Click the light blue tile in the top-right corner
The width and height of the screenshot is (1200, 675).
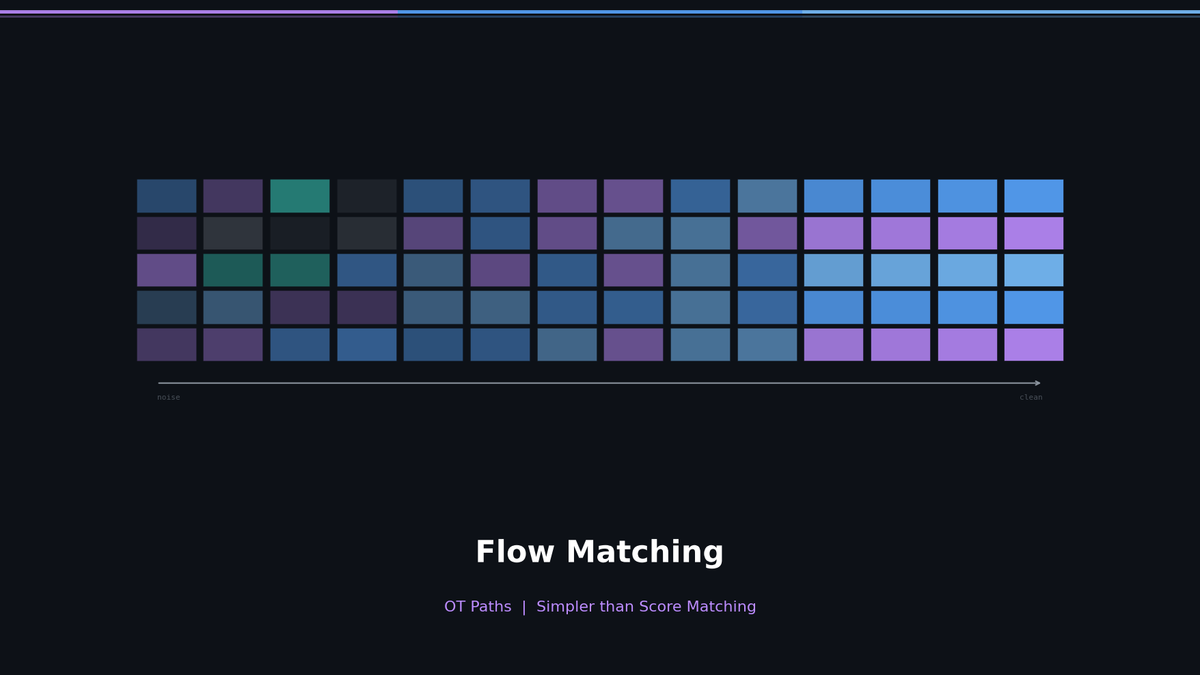click(1032, 195)
